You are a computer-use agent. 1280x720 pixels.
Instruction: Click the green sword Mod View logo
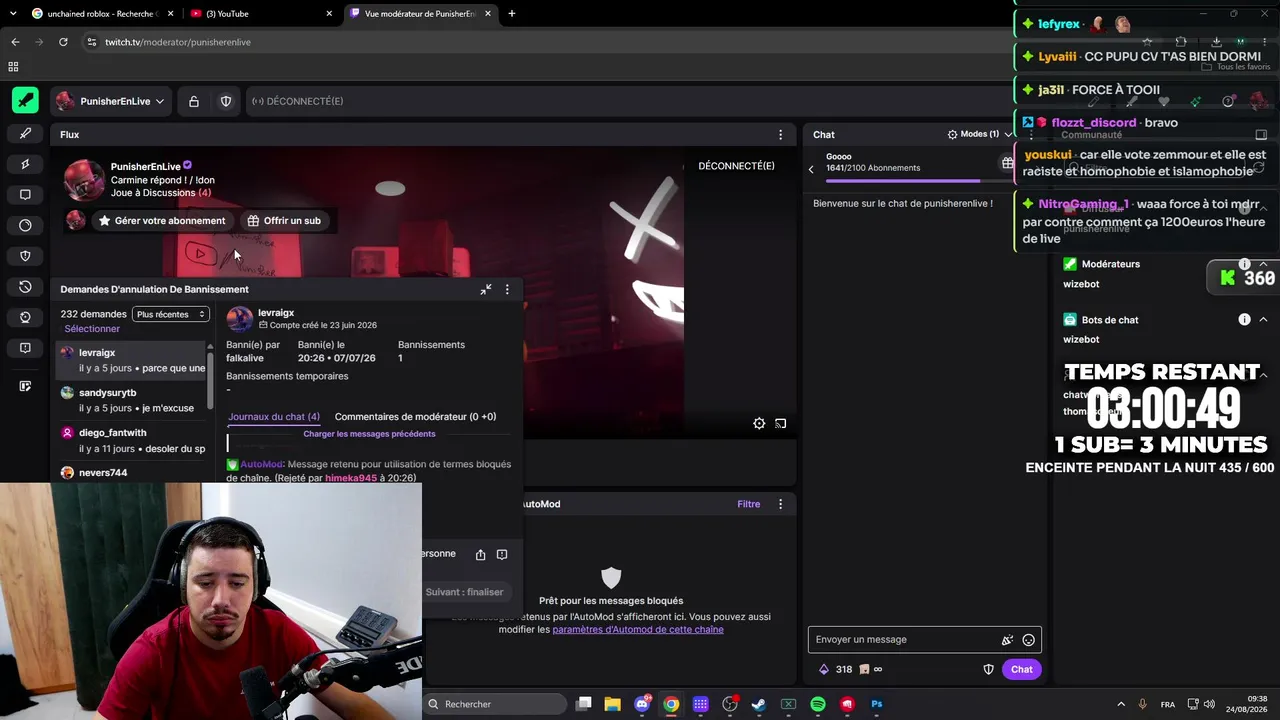25,100
